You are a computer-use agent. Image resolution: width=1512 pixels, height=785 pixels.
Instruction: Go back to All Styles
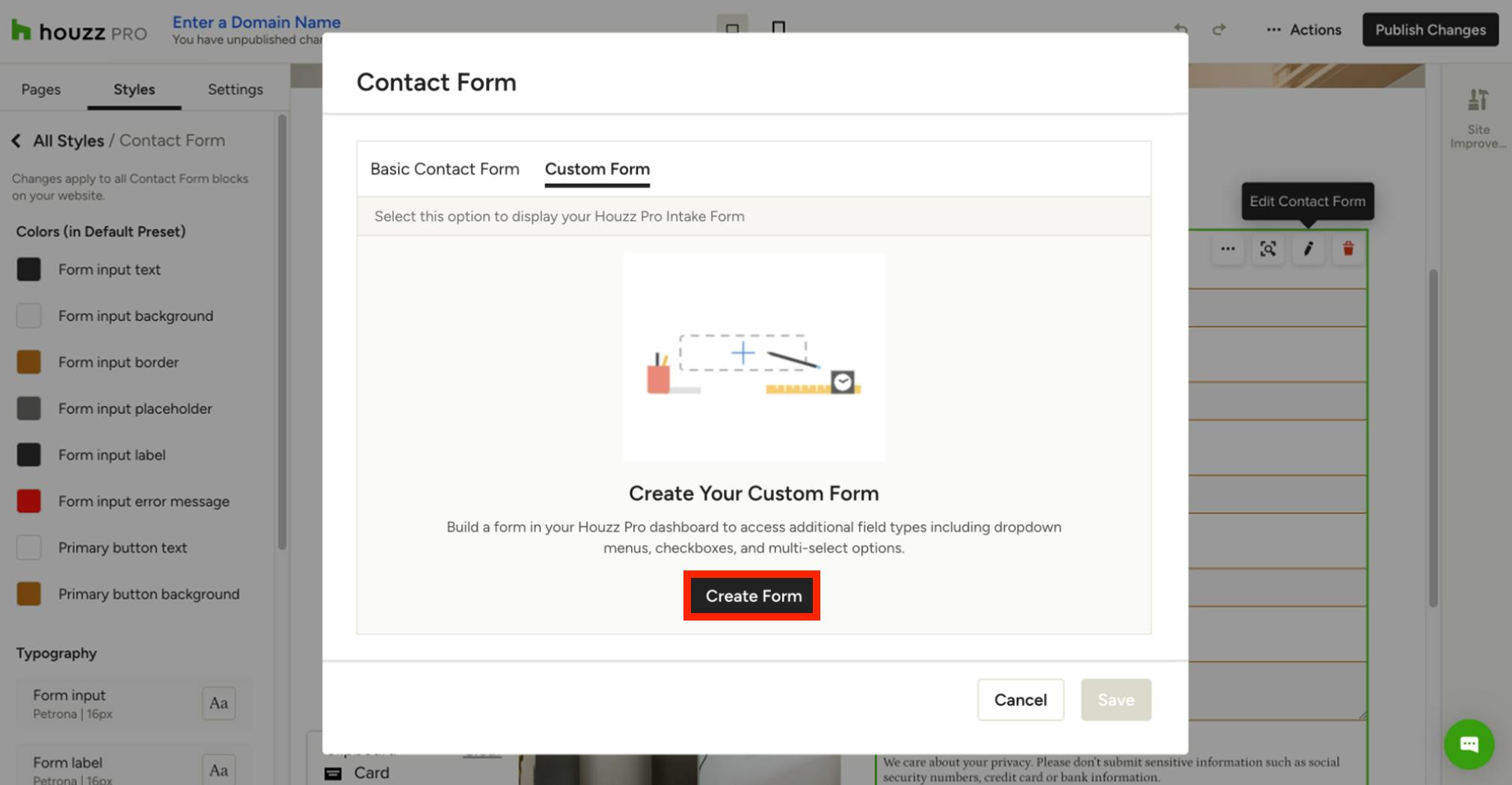[58, 141]
